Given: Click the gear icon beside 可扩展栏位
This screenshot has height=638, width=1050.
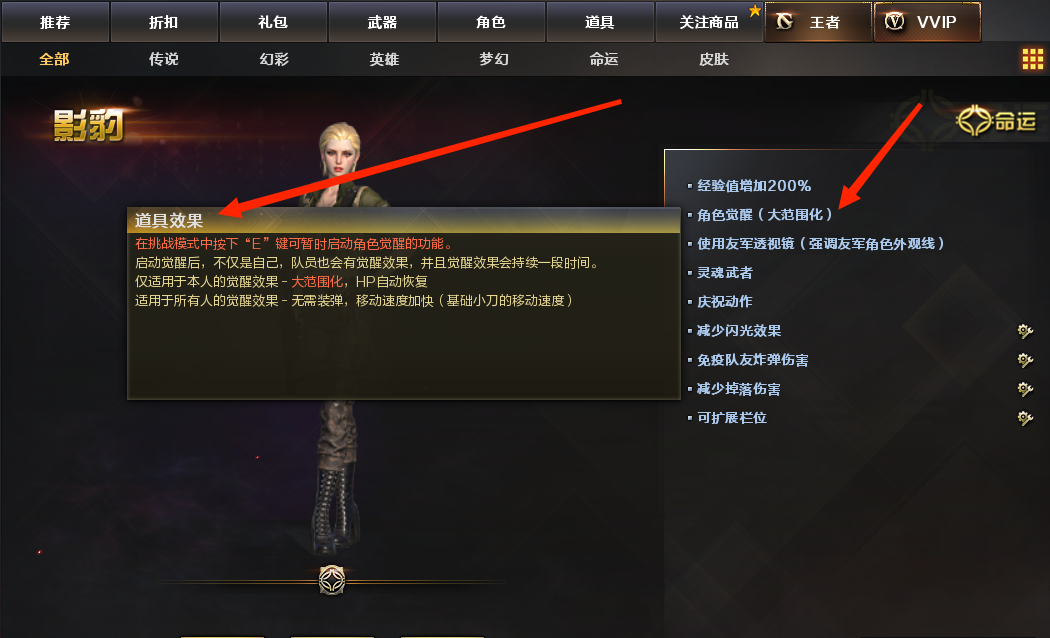Looking at the screenshot, I should [x=1025, y=418].
